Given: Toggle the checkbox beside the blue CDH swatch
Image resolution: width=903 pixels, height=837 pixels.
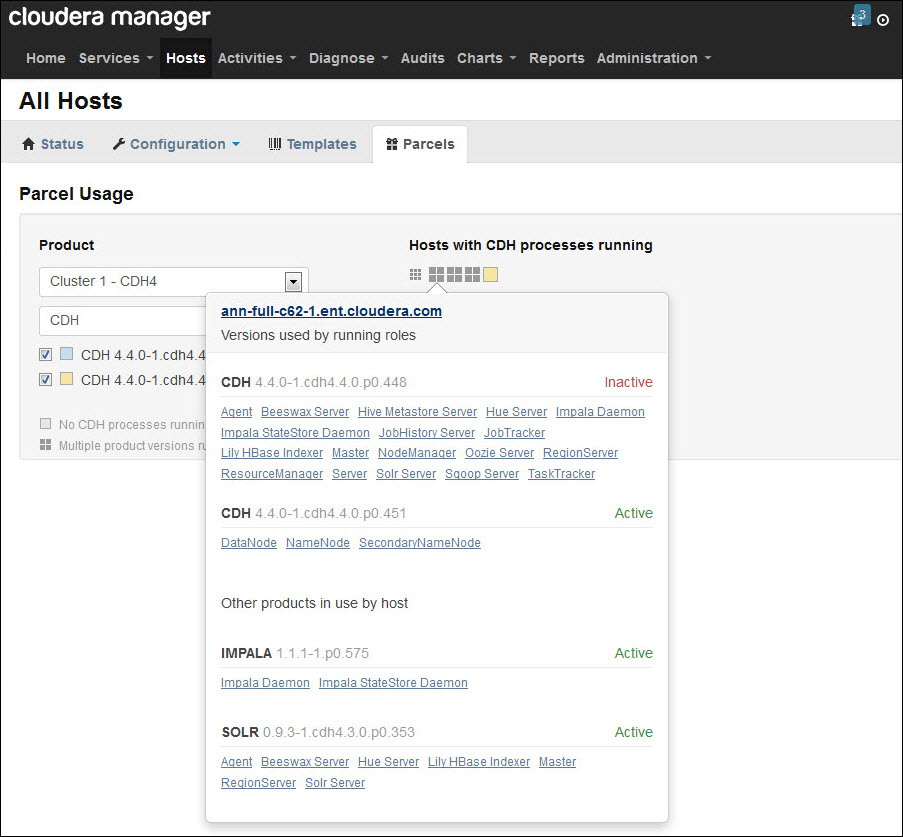Looking at the screenshot, I should [x=45, y=354].
